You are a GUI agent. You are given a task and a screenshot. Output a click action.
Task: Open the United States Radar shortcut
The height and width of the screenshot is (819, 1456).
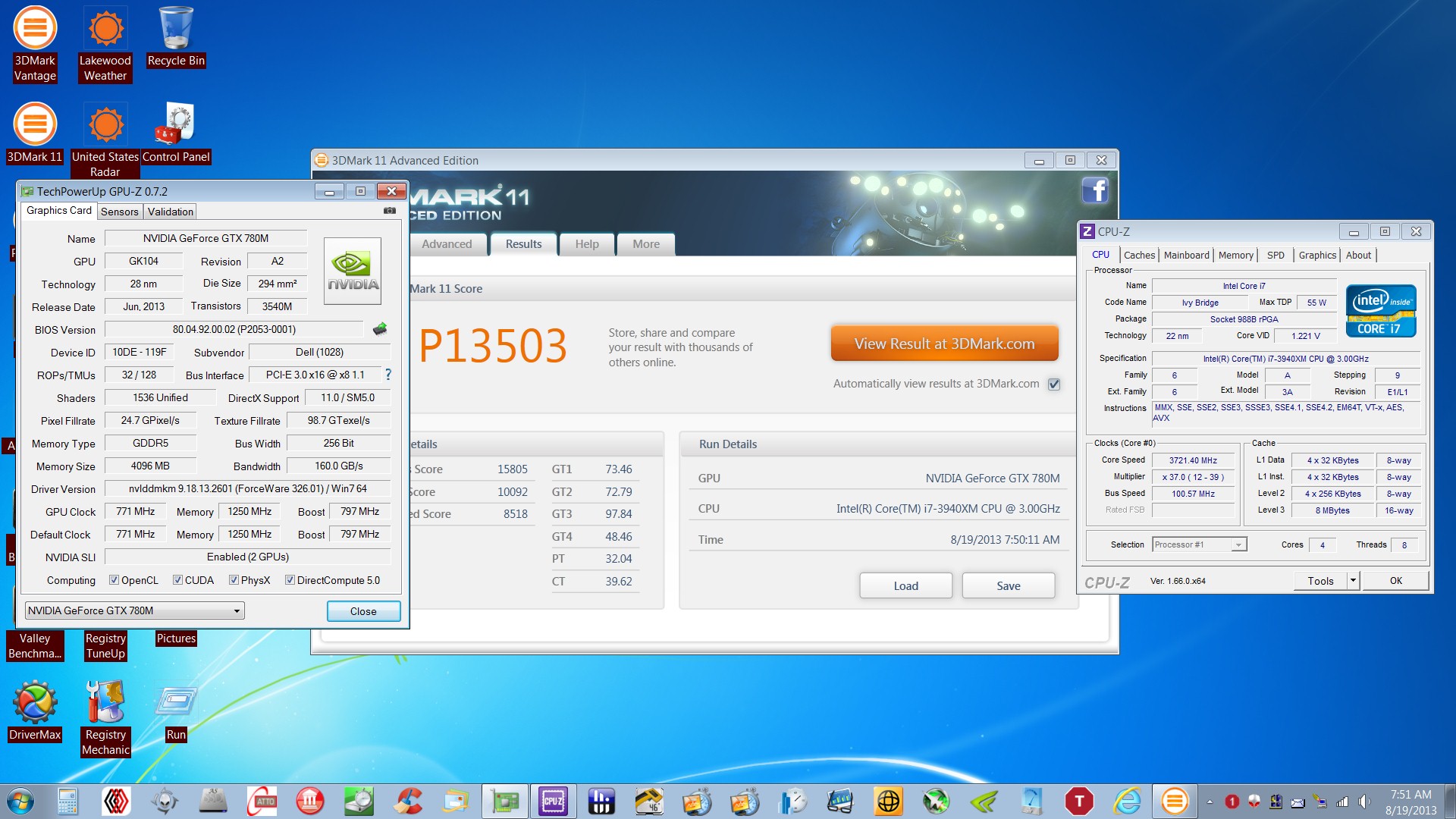pyautogui.click(x=105, y=141)
